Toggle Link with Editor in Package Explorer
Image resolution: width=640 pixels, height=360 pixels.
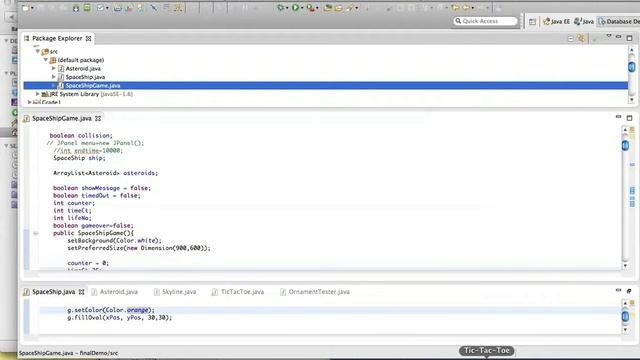point(581,38)
